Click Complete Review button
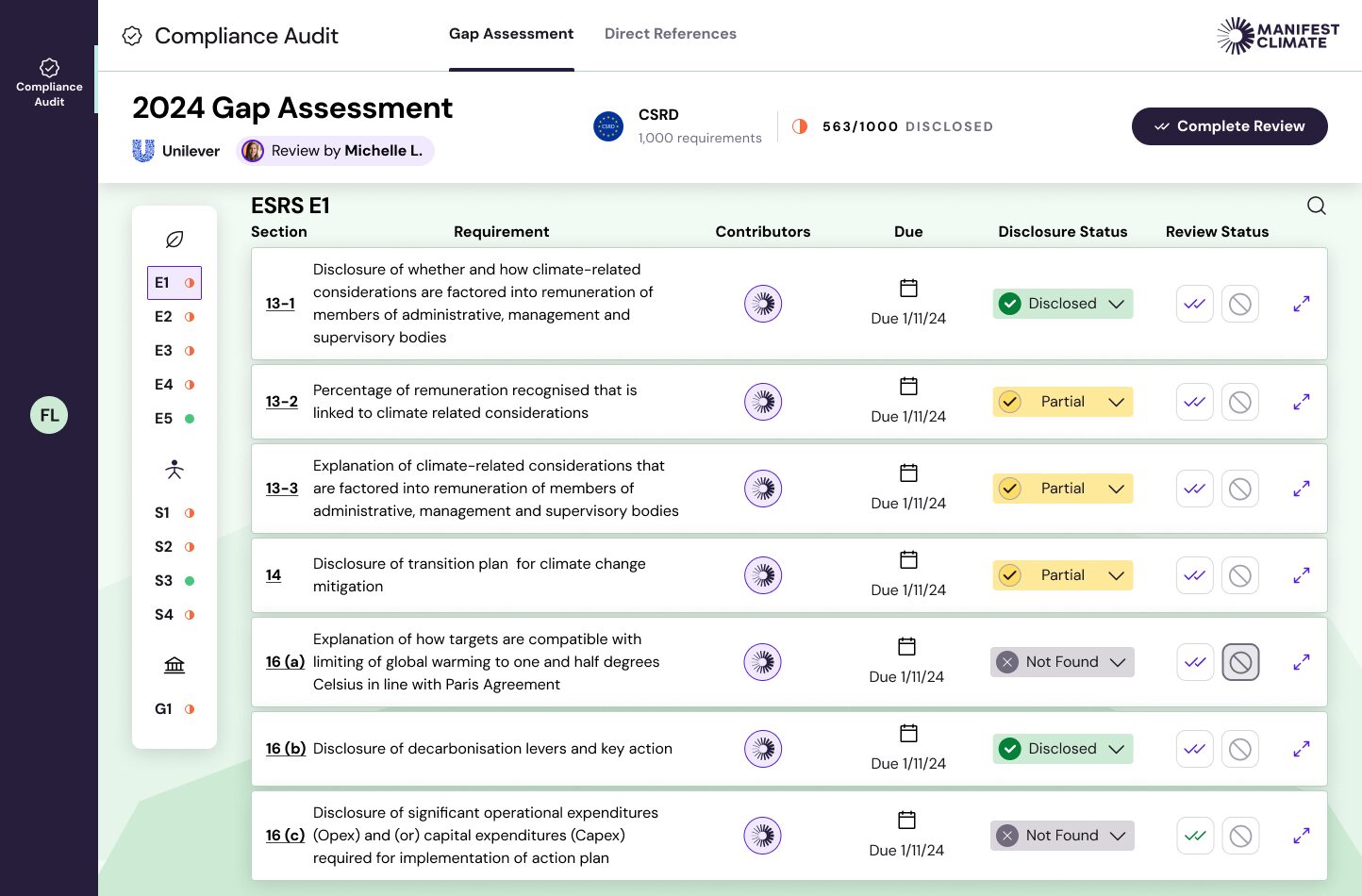Image resolution: width=1362 pixels, height=896 pixels. click(x=1230, y=126)
